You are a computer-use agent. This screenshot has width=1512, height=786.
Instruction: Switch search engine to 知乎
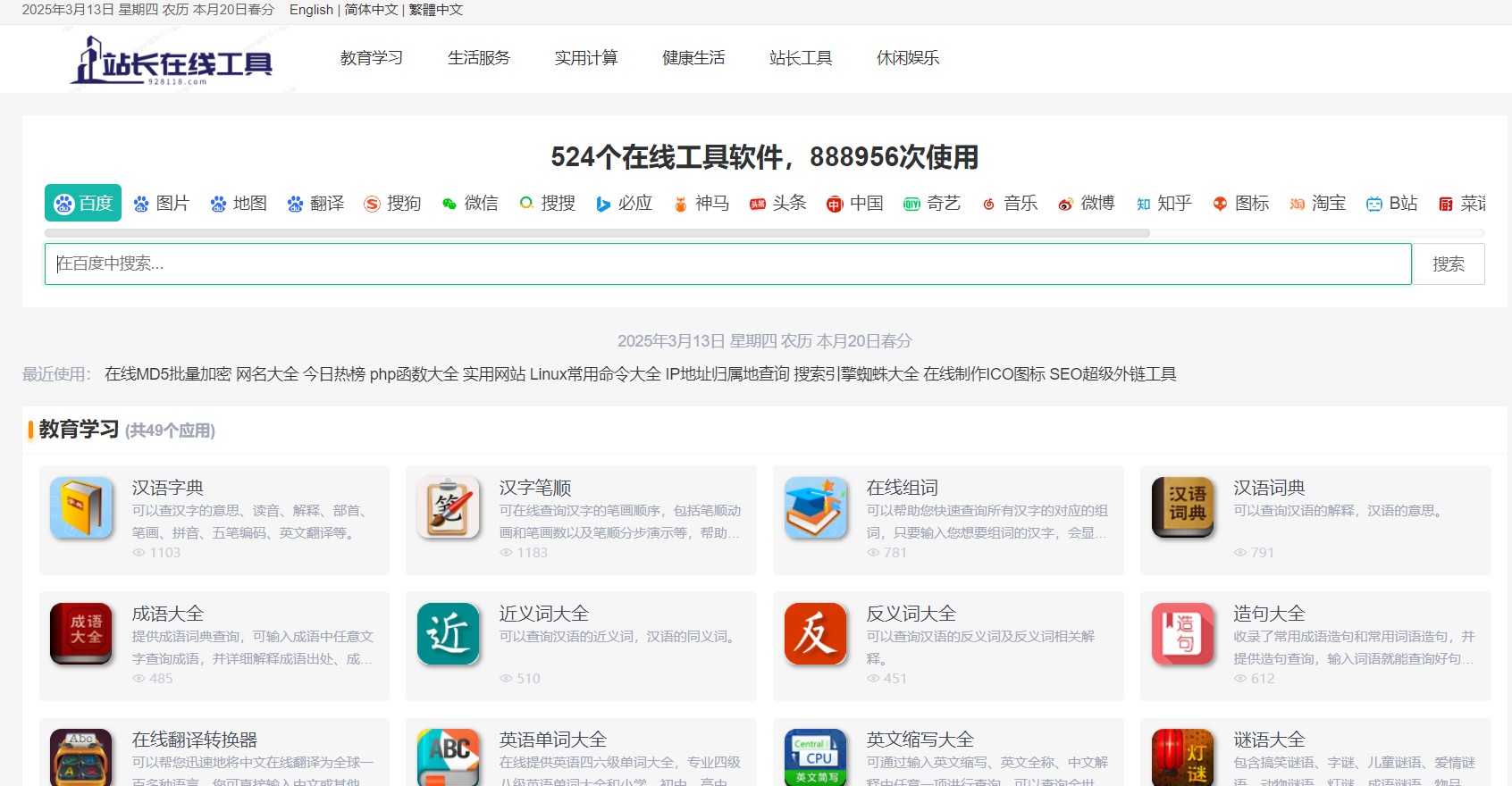tap(1164, 204)
